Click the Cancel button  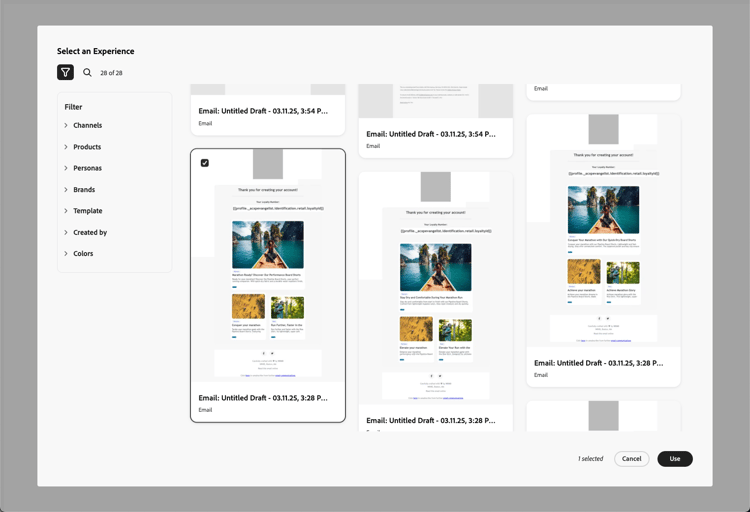click(631, 458)
